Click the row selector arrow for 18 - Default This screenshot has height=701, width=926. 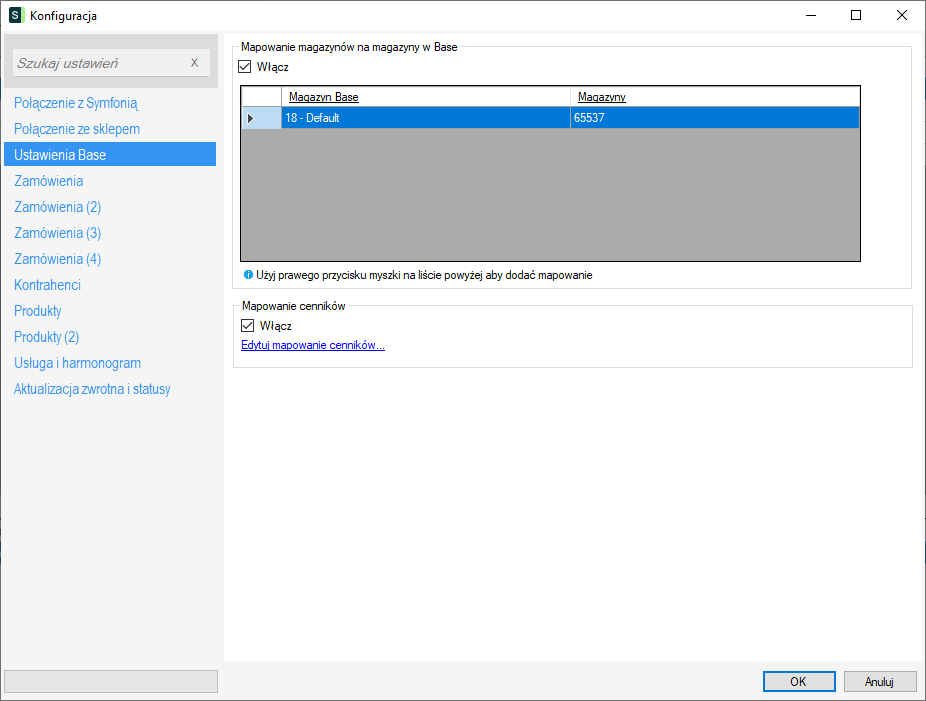click(251, 118)
